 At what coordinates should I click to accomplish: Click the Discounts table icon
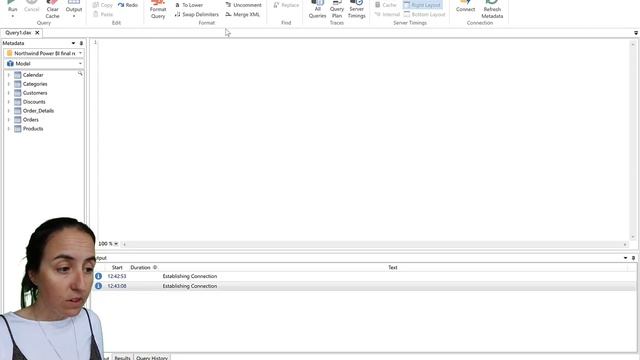coord(18,102)
